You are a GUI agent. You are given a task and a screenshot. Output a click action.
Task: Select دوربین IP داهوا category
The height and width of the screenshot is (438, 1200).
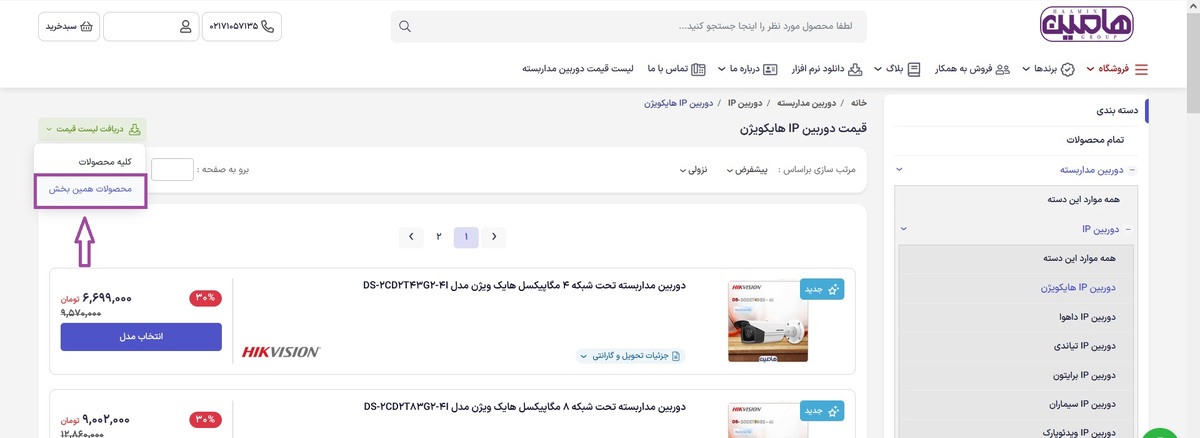[x=1085, y=317]
